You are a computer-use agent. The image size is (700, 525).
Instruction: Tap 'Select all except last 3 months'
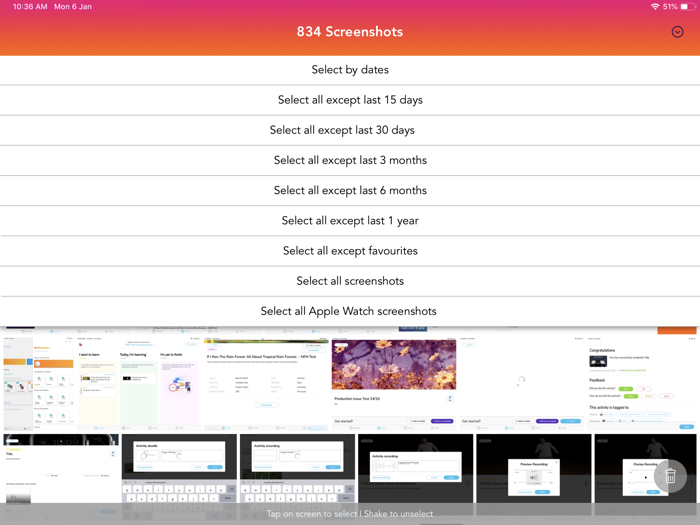click(x=350, y=160)
